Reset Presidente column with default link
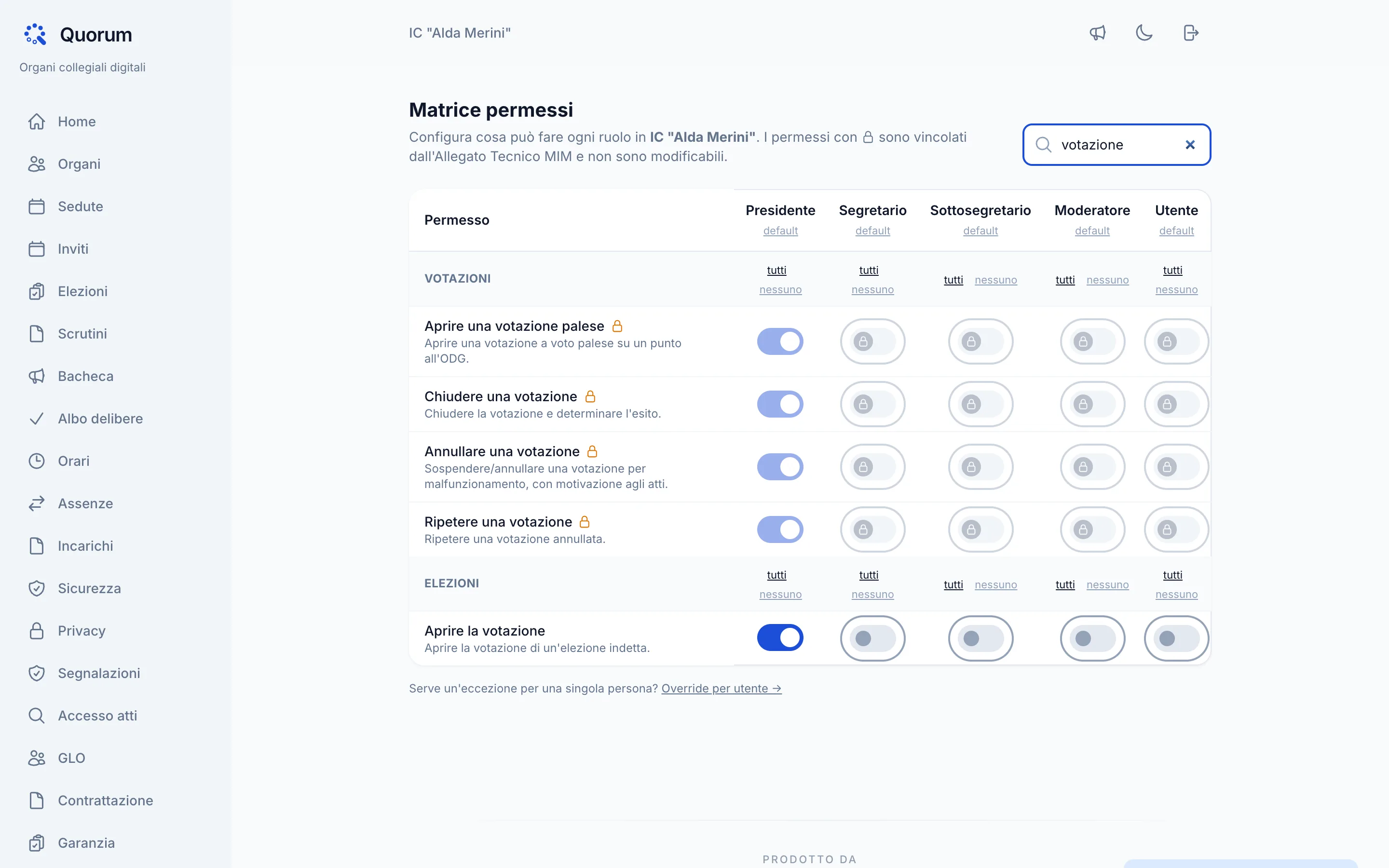Image resolution: width=1389 pixels, height=868 pixels. (x=780, y=231)
